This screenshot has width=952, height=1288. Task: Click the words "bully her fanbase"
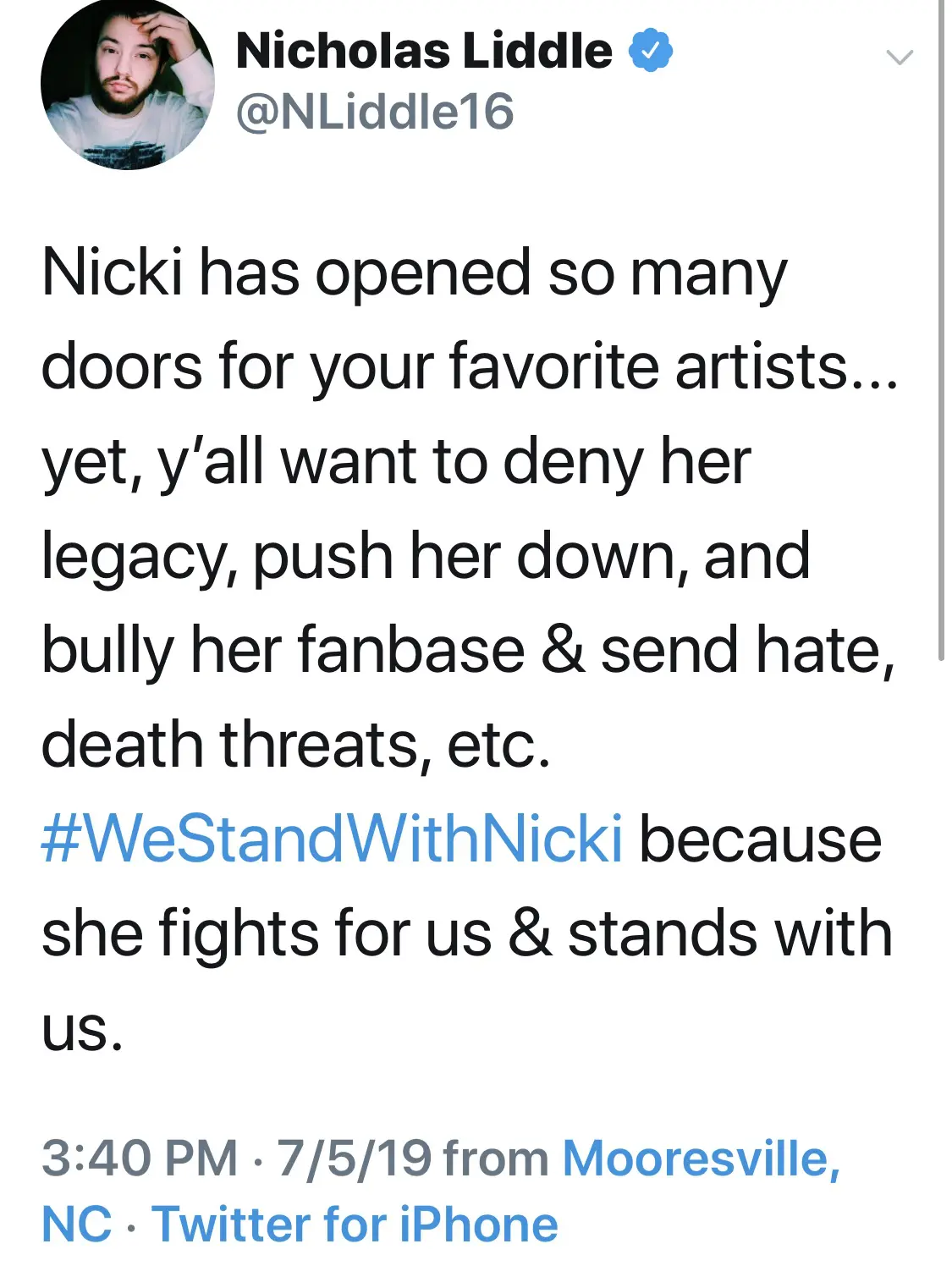pyautogui.click(x=283, y=651)
